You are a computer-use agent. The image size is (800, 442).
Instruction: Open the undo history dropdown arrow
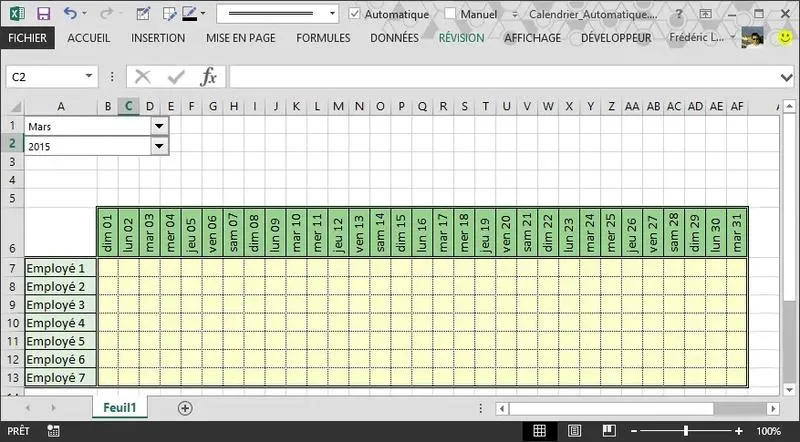tap(85, 14)
